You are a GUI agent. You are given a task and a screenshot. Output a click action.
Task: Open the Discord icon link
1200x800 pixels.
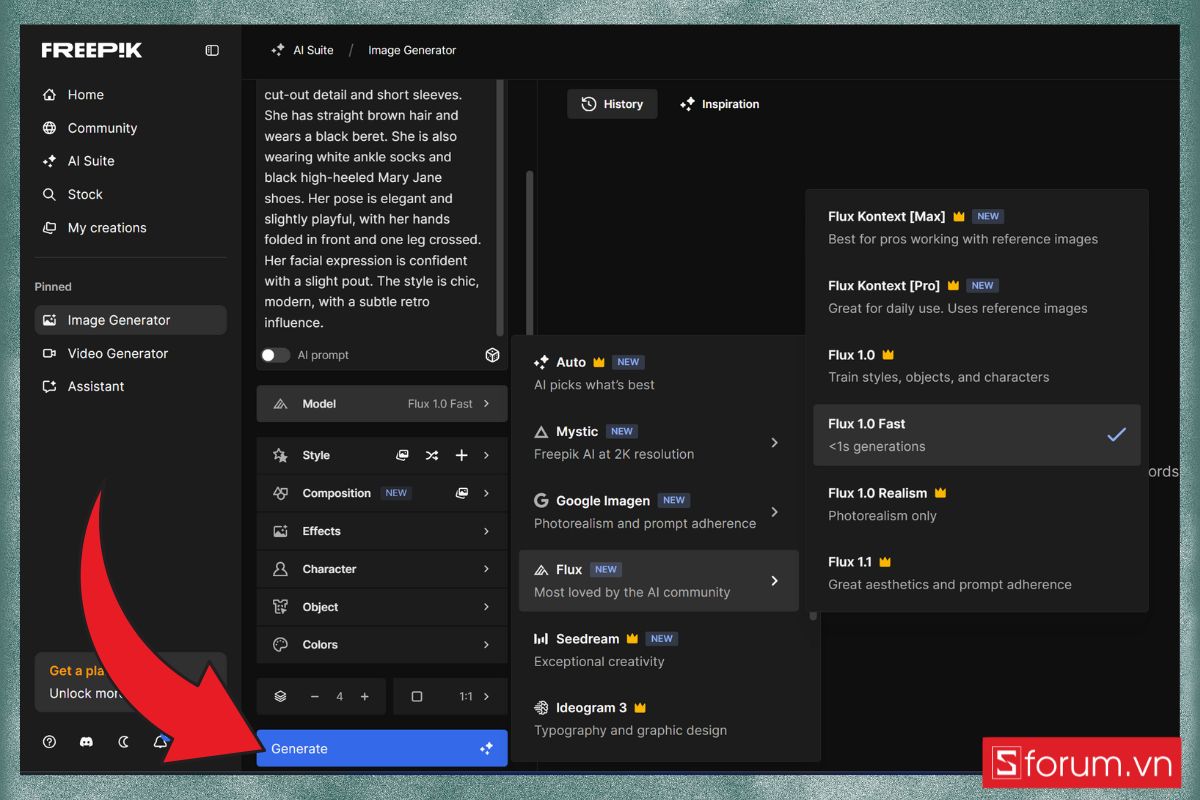point(86,742)
